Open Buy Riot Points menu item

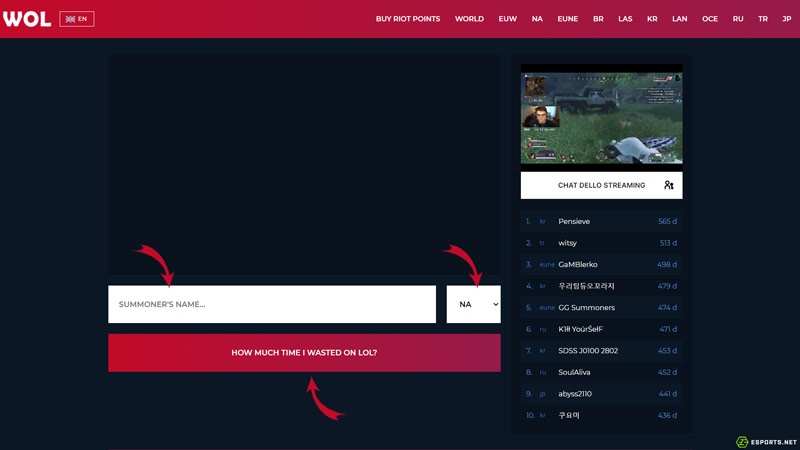click(x=407, y=19)
